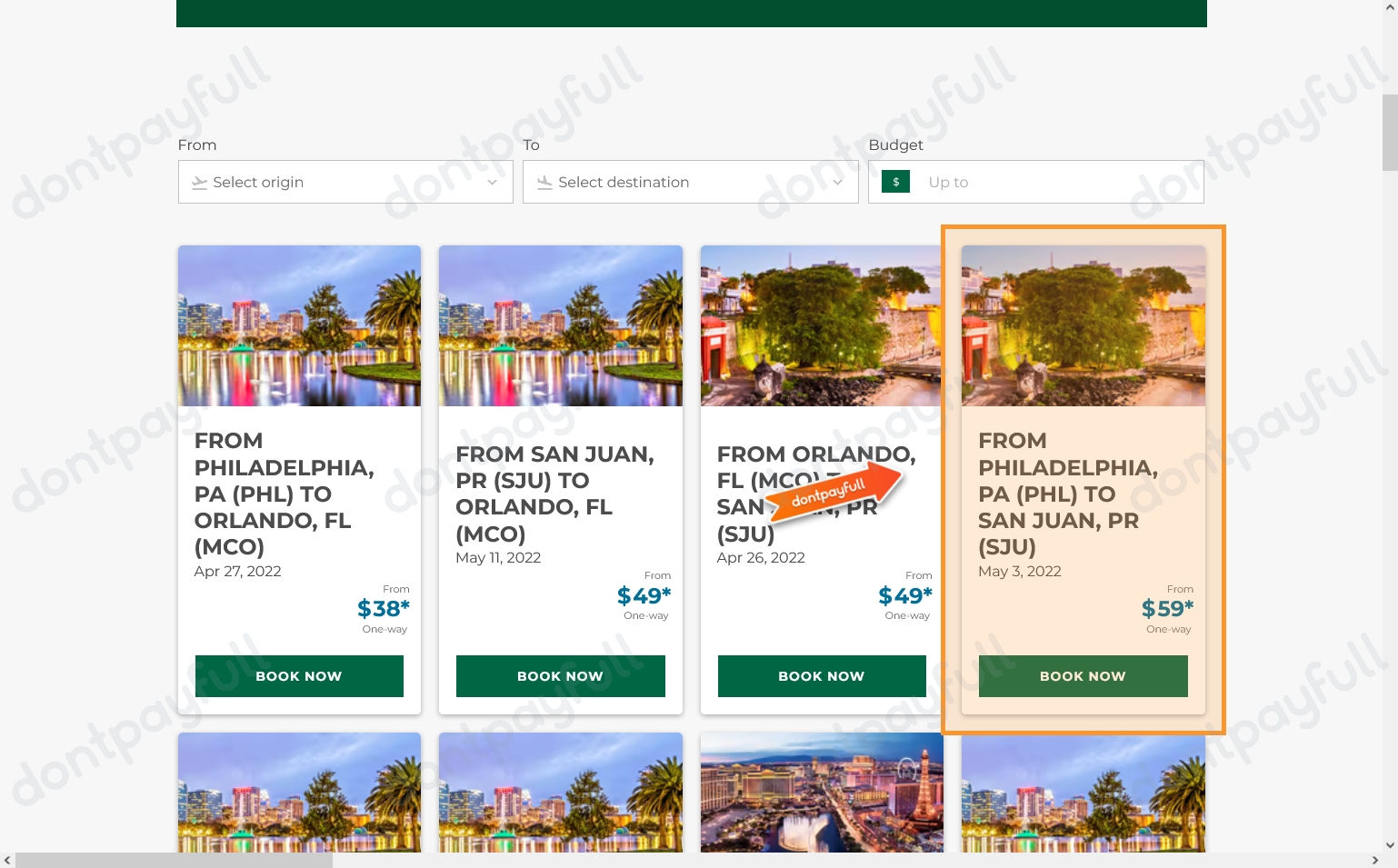Book the highlighted Philadelphia to San Juan flight
Viewport: 1398px width, 868px height.
click(1083, 676)
